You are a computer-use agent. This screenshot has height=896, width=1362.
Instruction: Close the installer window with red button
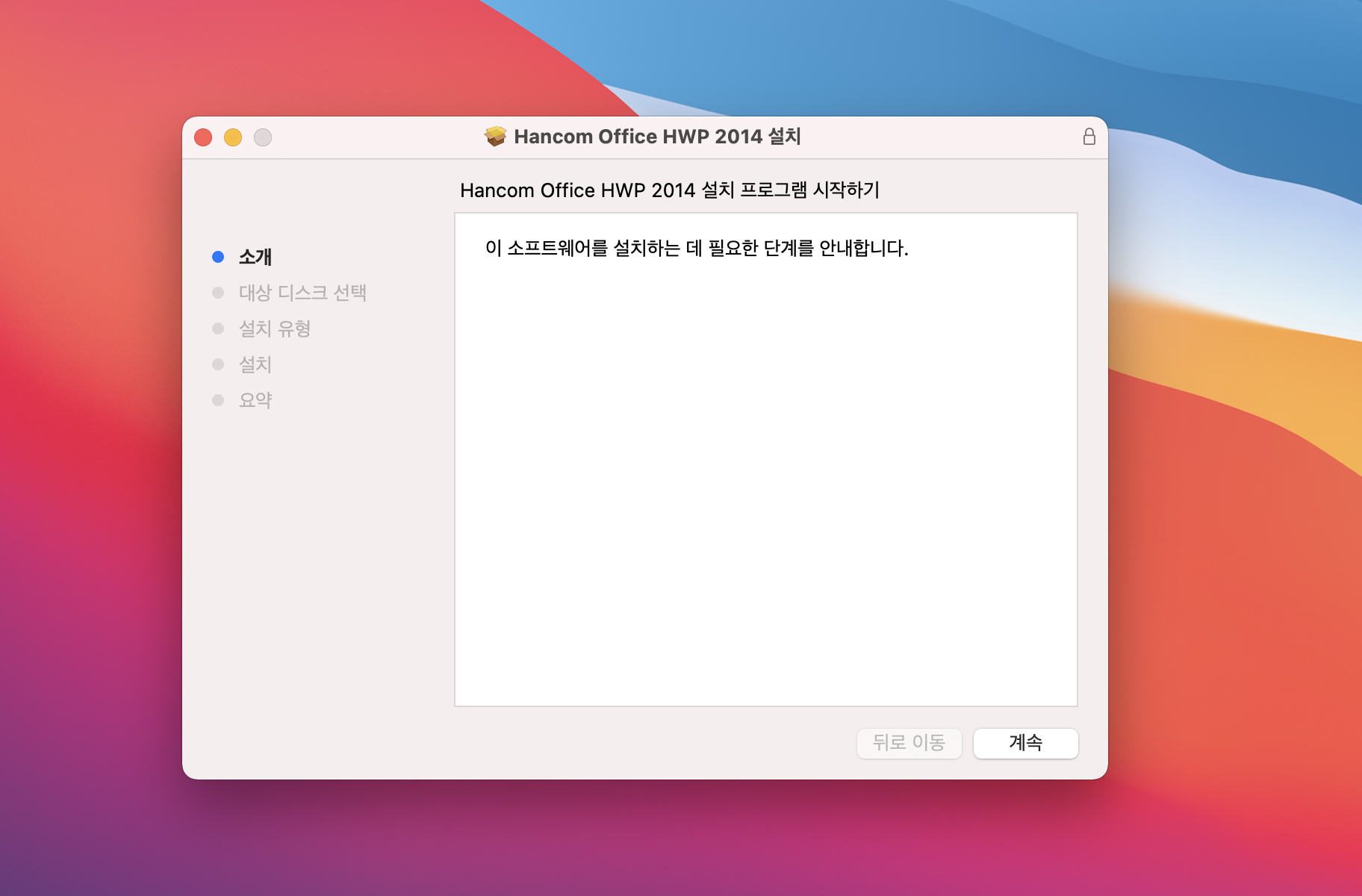tap(203, 137)
